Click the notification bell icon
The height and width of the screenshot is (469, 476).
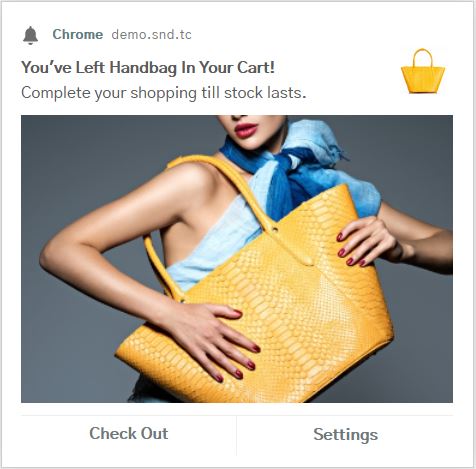31,35
